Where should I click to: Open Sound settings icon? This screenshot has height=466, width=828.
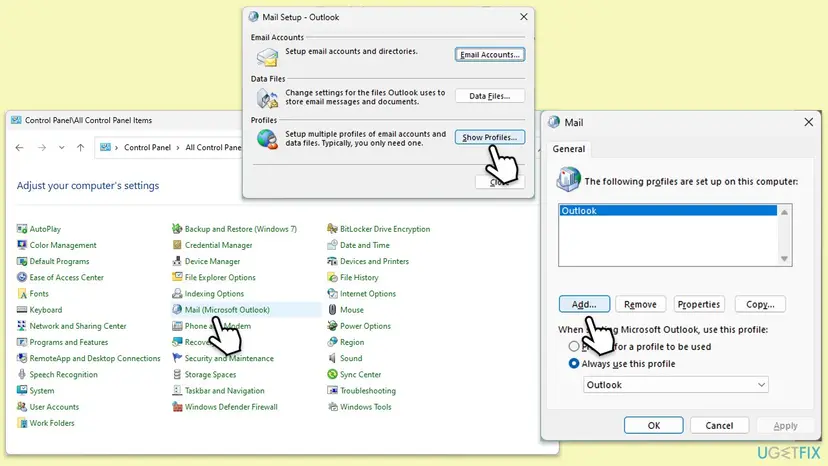332,358
